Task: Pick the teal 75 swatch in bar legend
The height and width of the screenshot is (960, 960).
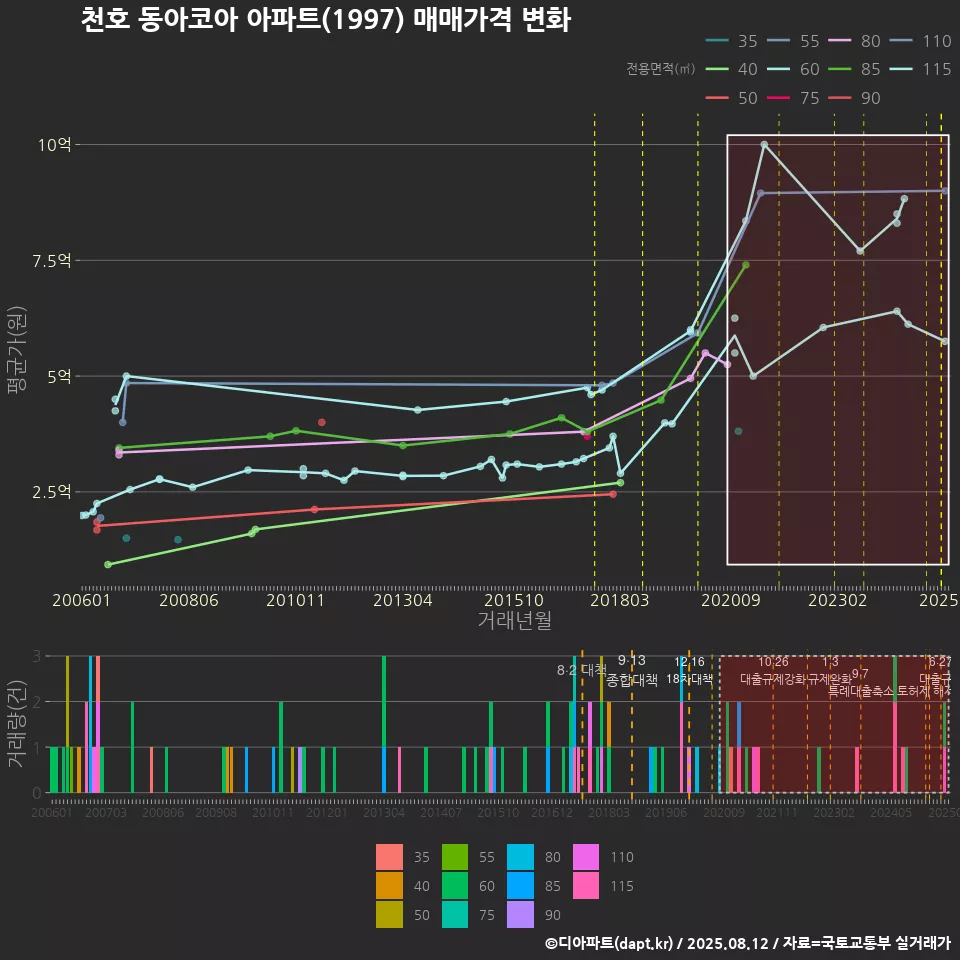Action: tap(455, 914)
